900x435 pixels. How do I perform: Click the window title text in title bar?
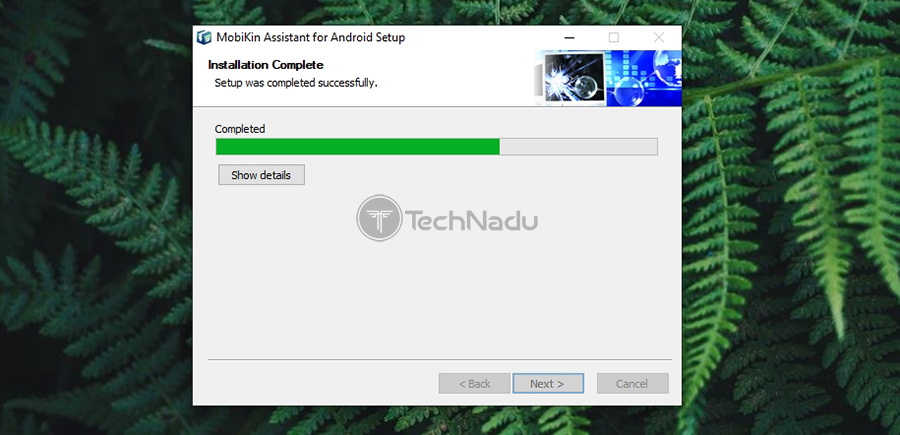coord(311,38)
